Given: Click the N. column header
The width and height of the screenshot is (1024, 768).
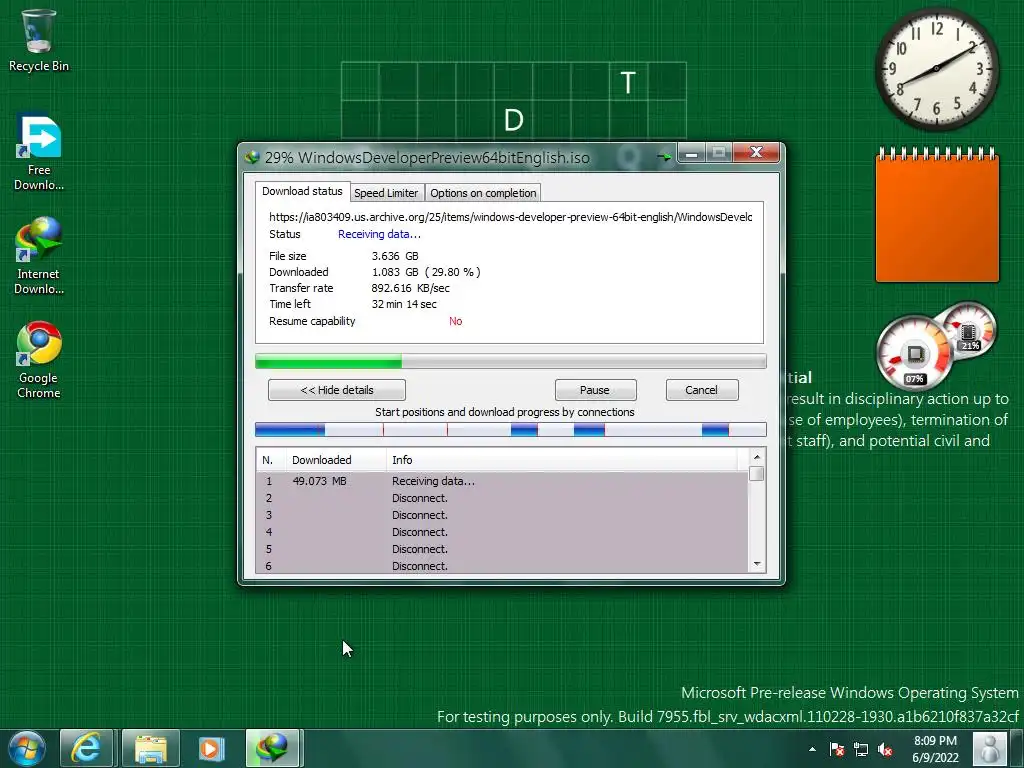Looking at the screenshot, I should pos(271,460).
